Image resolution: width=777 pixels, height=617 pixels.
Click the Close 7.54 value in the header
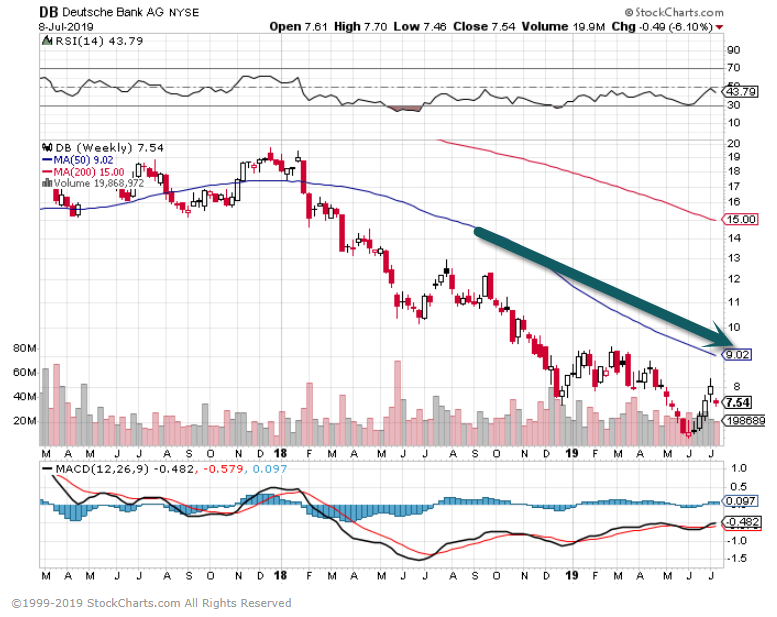(484, 27)
